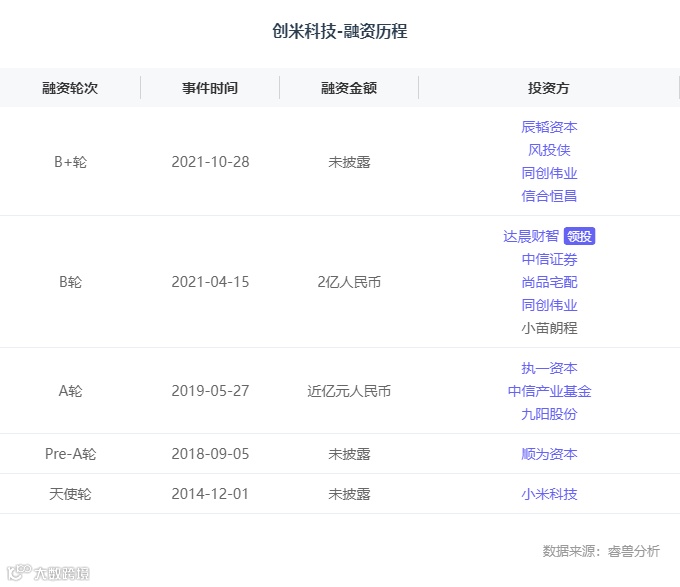Screen dimensions: 680x587
Task: Click the 融资轮次 column header
Action: coord(70,88)
